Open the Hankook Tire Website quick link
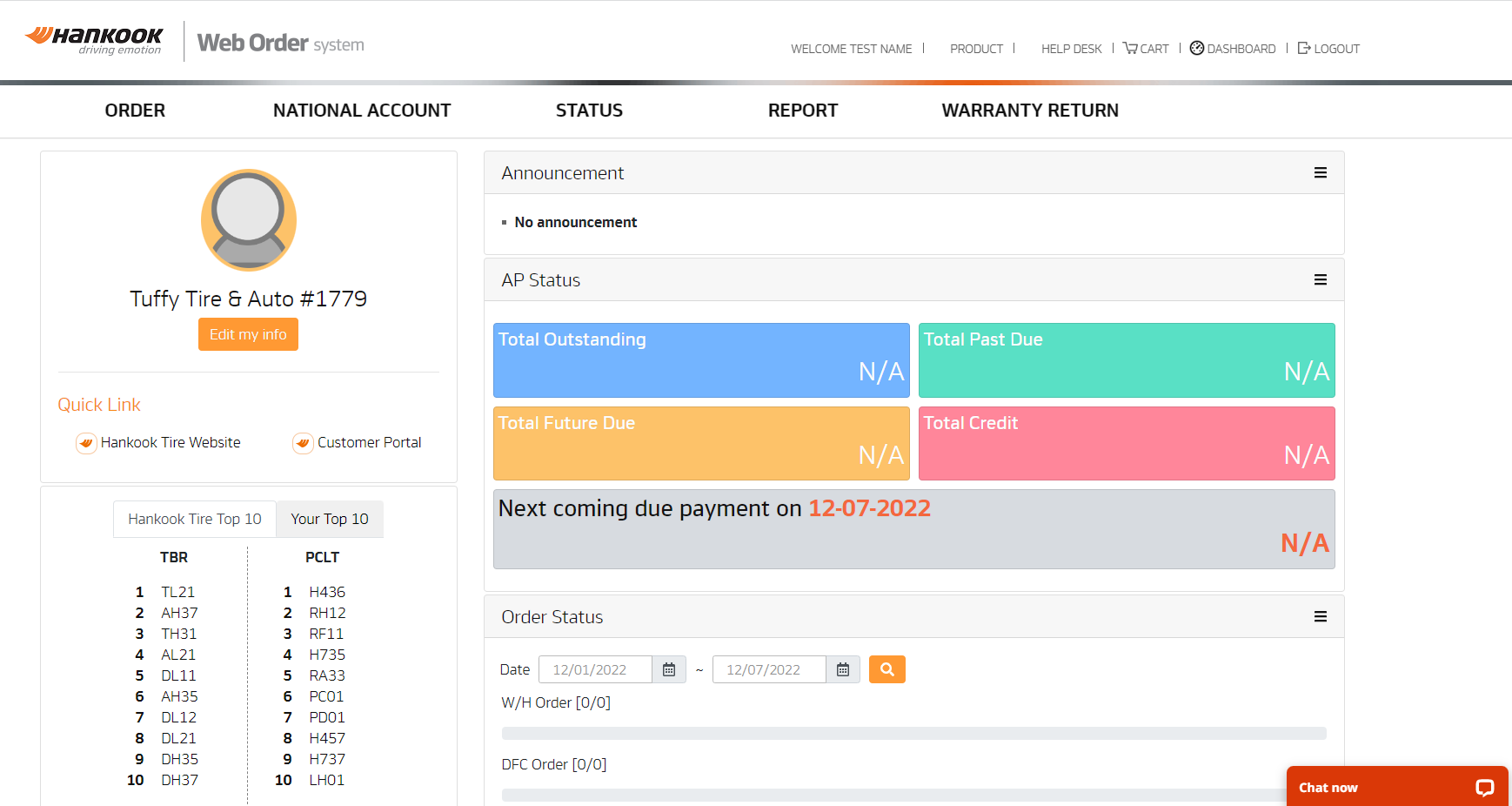Viewport: 1512px width, 806px height. tap(170, 442)
